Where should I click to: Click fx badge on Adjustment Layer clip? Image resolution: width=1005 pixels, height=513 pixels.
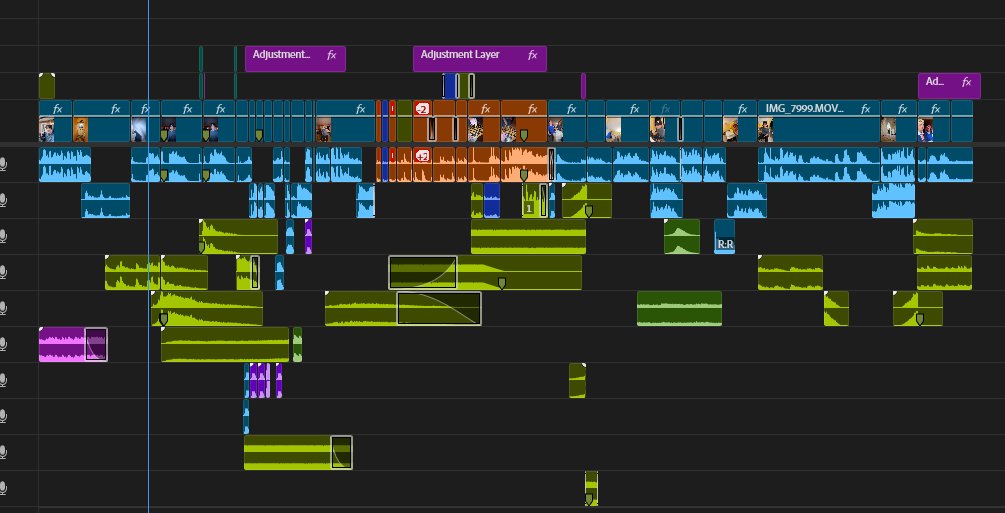[532, 55]
